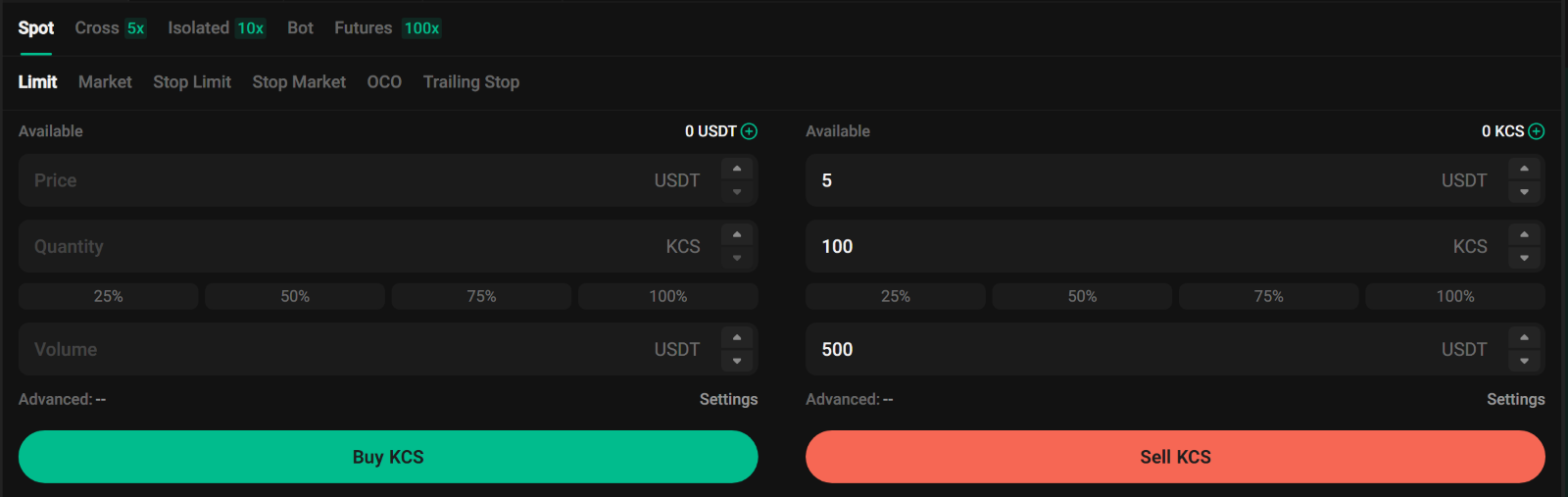Open Settings under the buy form
The height and width of the screenshot is (497, 1568).
click(x=728, y=399)
